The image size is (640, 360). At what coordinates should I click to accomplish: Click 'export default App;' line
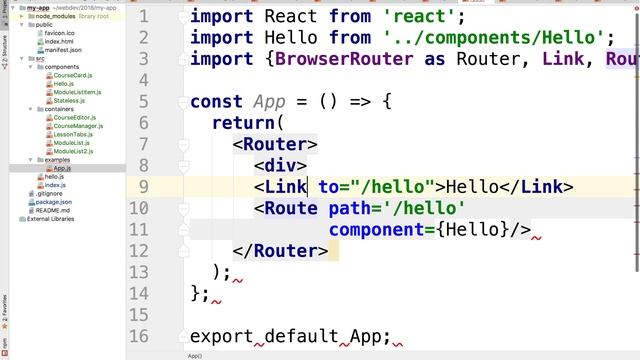click(x=291, y=337)
